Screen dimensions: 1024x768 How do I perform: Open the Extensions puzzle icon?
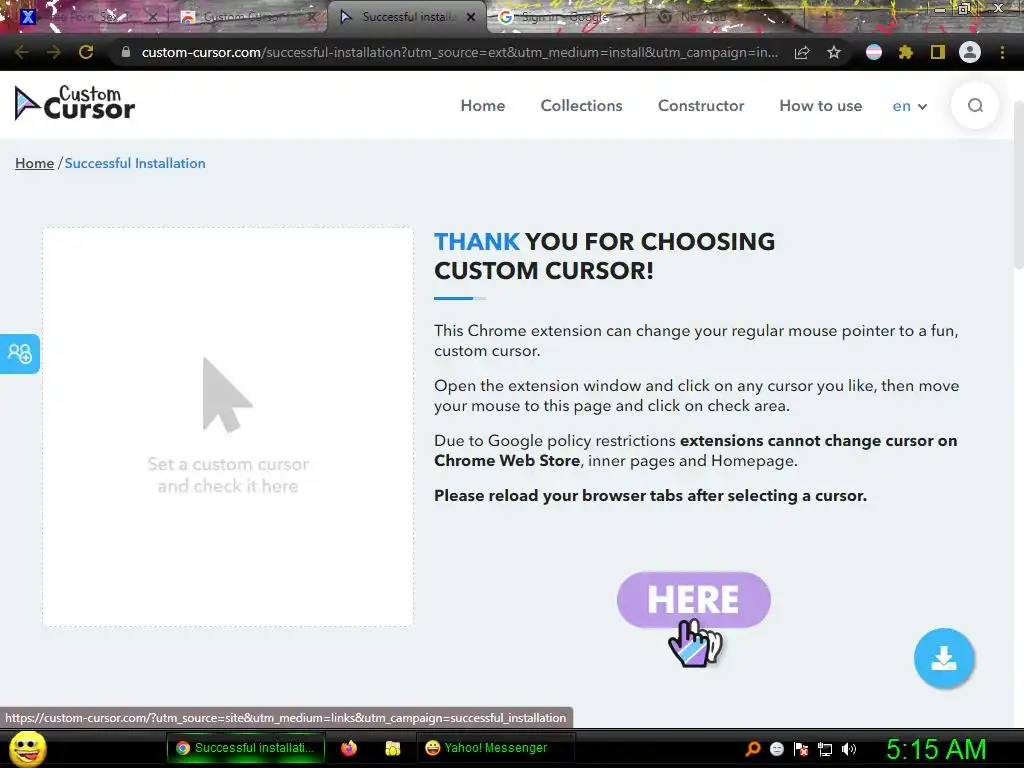[x=906, y=52]
